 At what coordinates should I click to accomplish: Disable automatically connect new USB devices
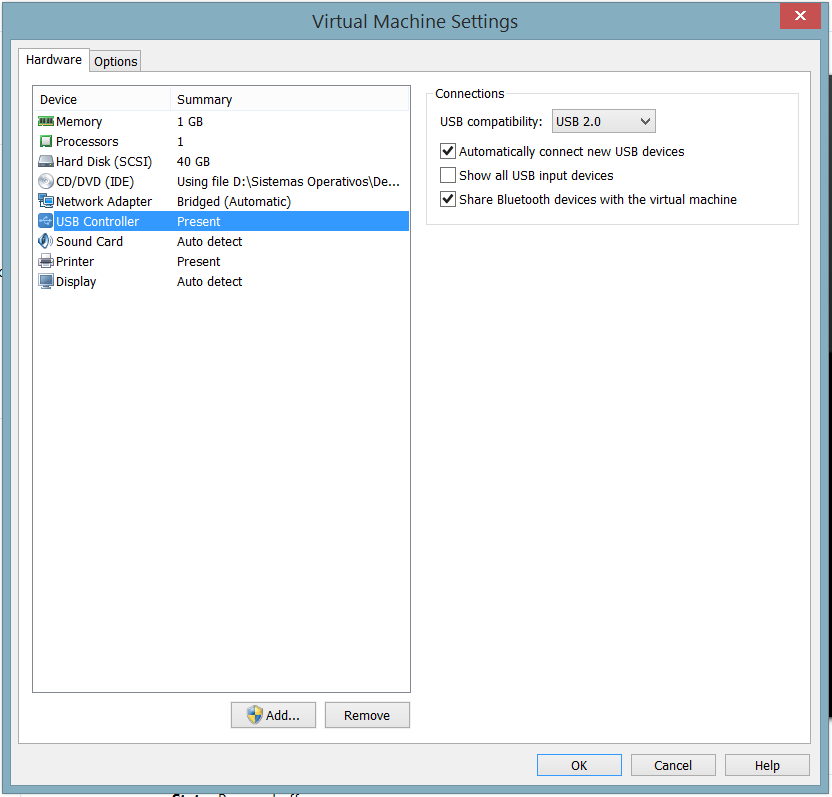pyautogui.click(x=448, y=152)
